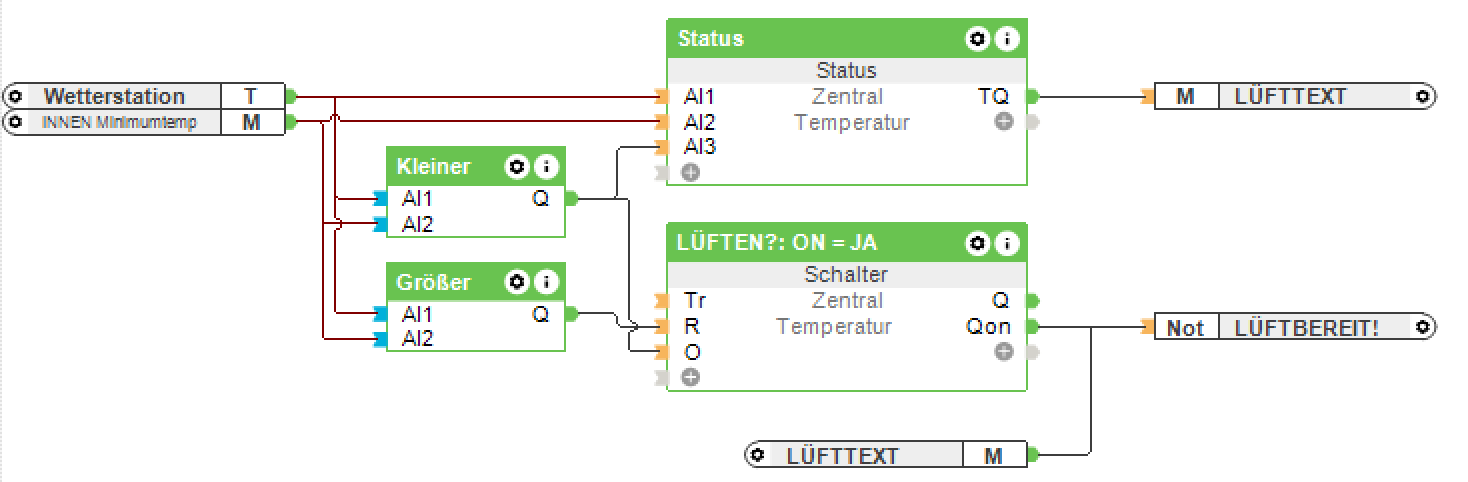Click info icon on LÜFTEN? switch block
This screenshot has height=482, width=1468.
tap(1007, 243)
